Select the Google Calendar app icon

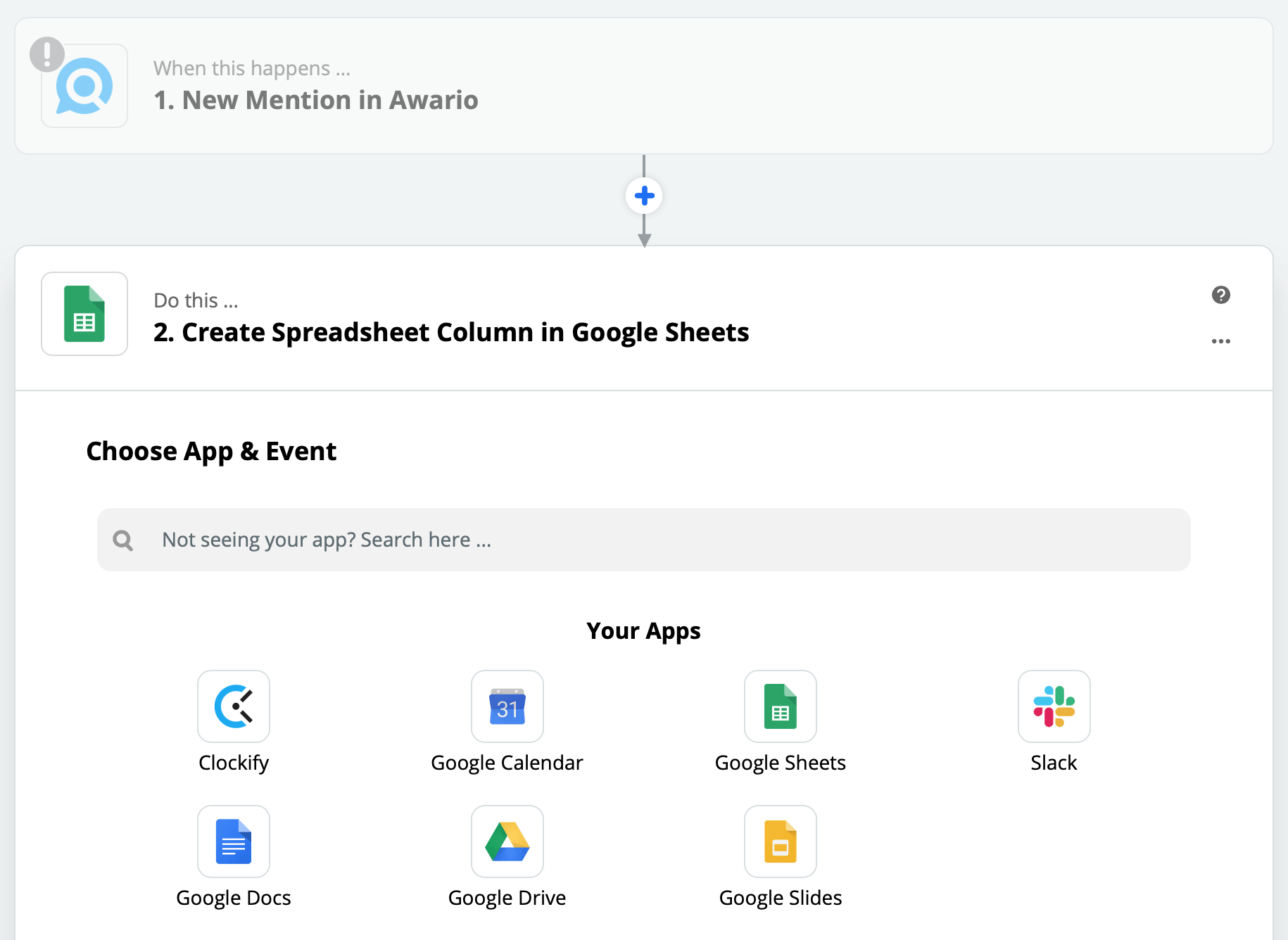point(507,706)
